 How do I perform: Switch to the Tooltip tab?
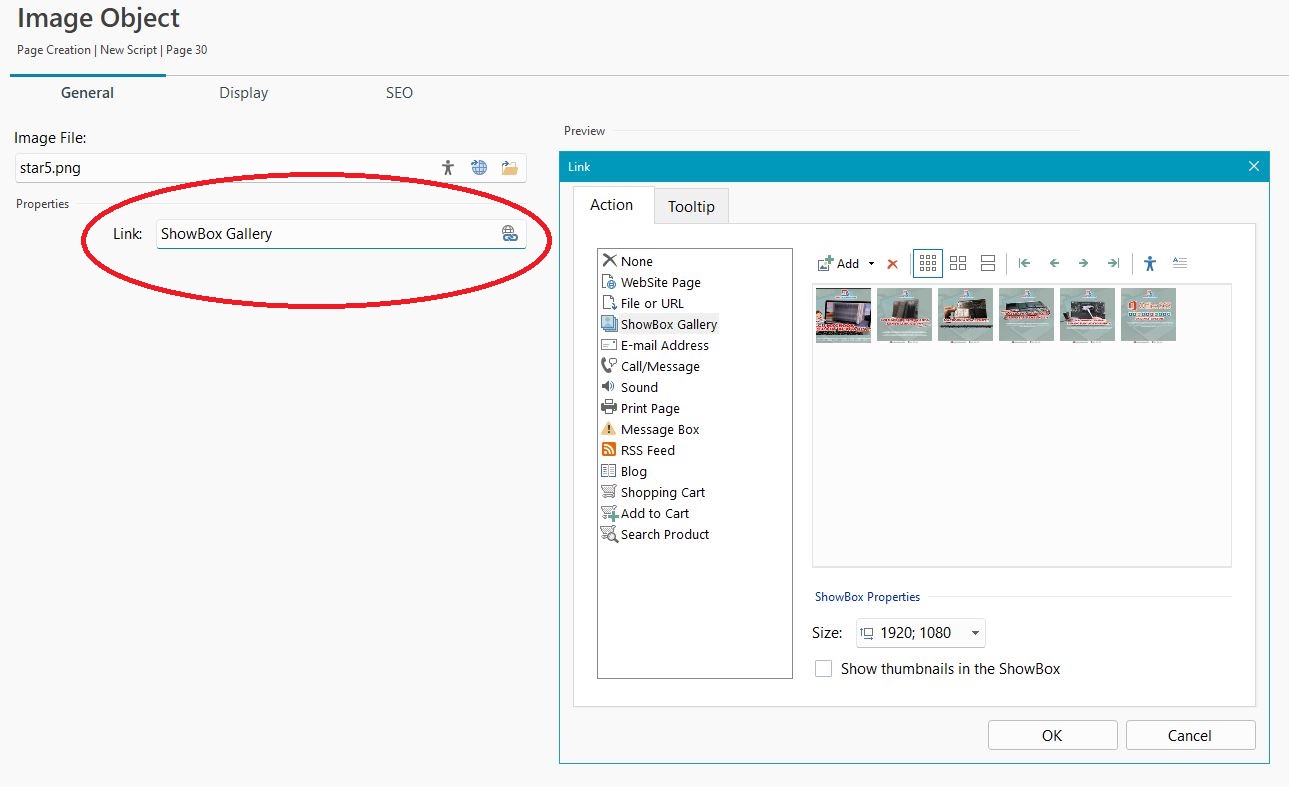pyautogui.click(x=691, y=206)
